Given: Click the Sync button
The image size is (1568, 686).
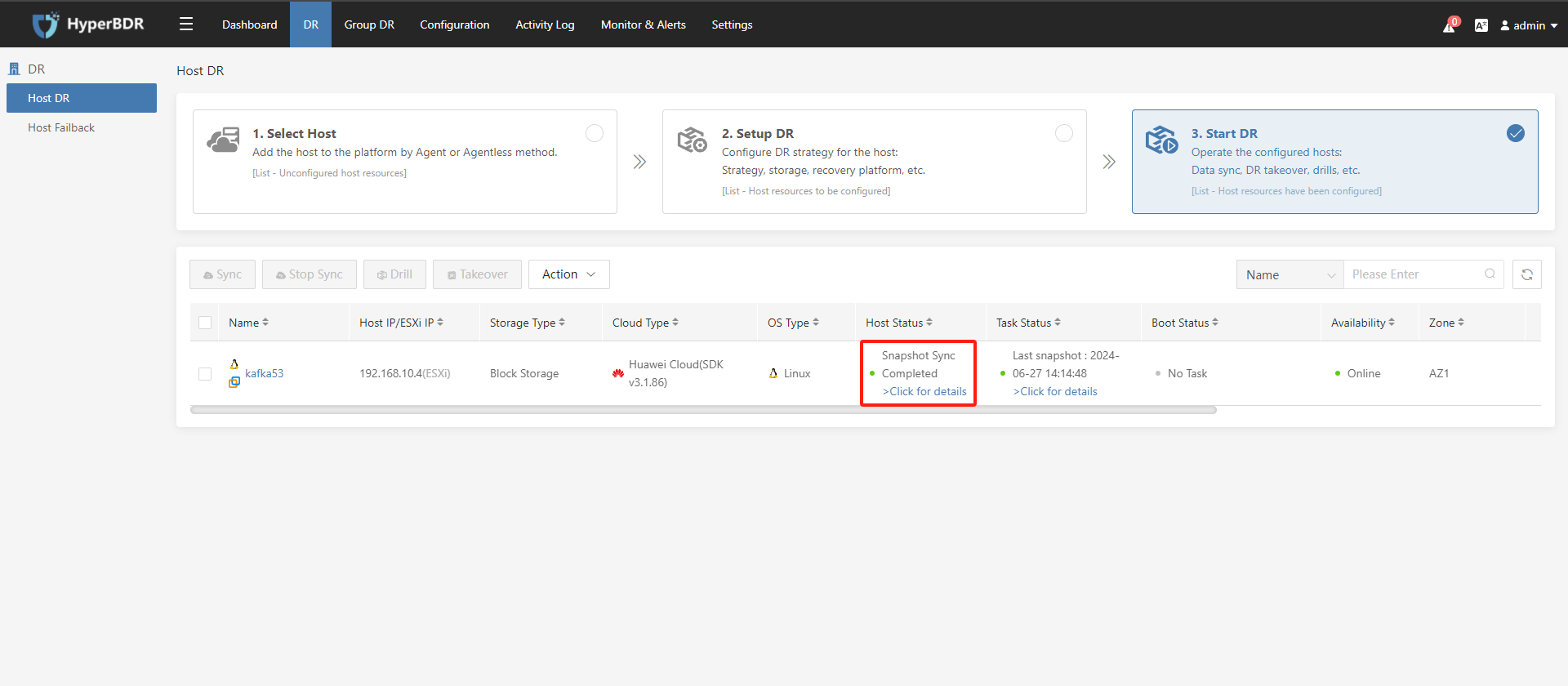Looking at the screenshot, I should 222,274.
